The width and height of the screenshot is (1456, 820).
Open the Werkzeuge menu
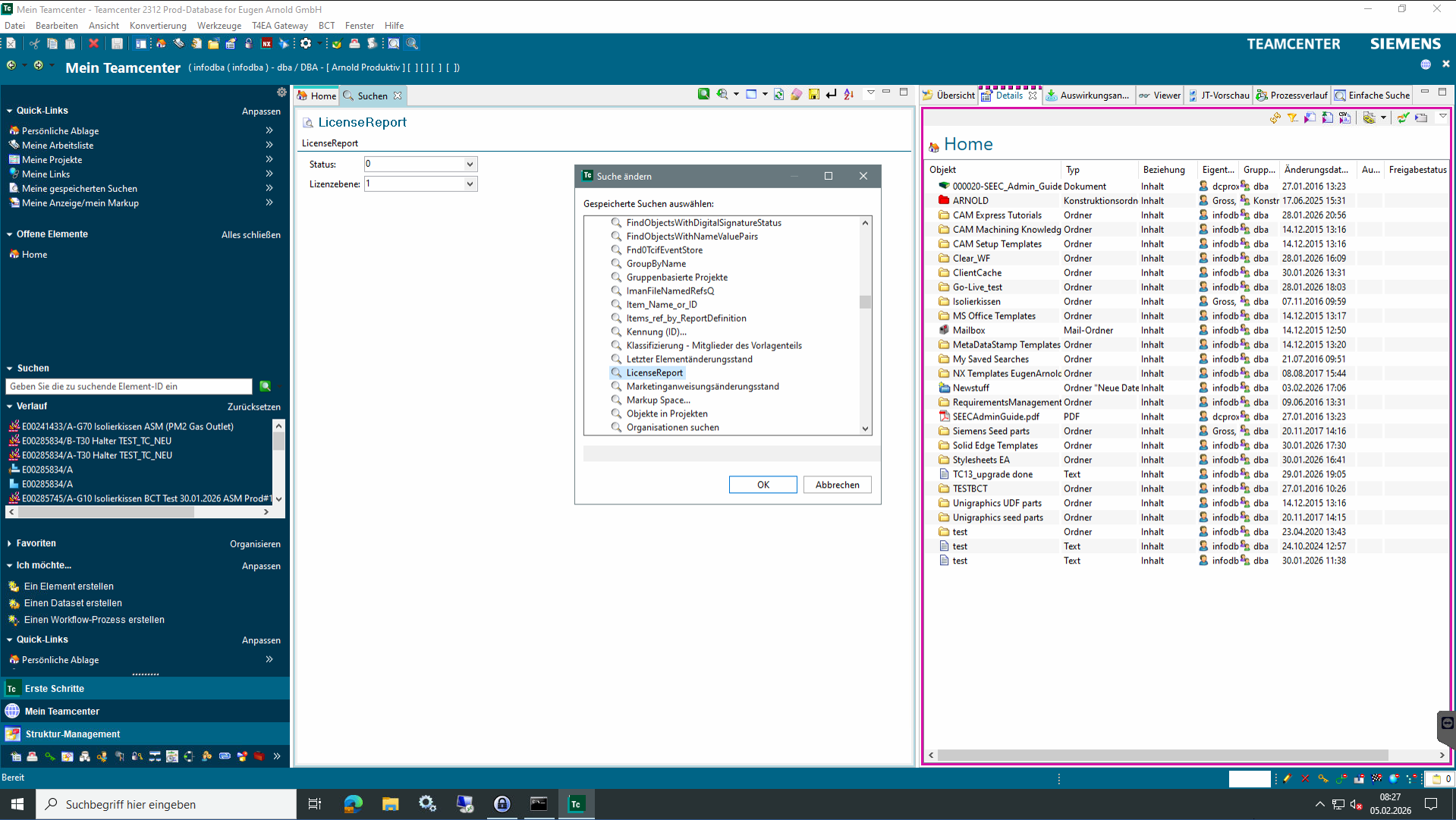pyautogui.click(x=219, y=25)
